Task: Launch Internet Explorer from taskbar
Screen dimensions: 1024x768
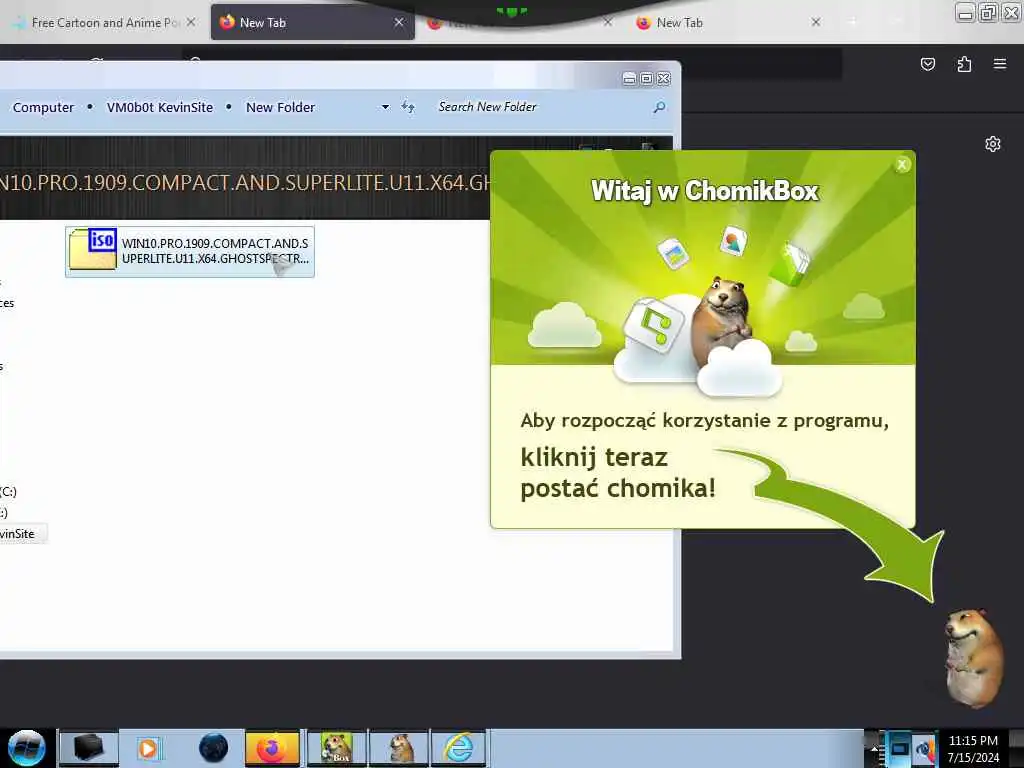Action: click(x=459, y=748)
